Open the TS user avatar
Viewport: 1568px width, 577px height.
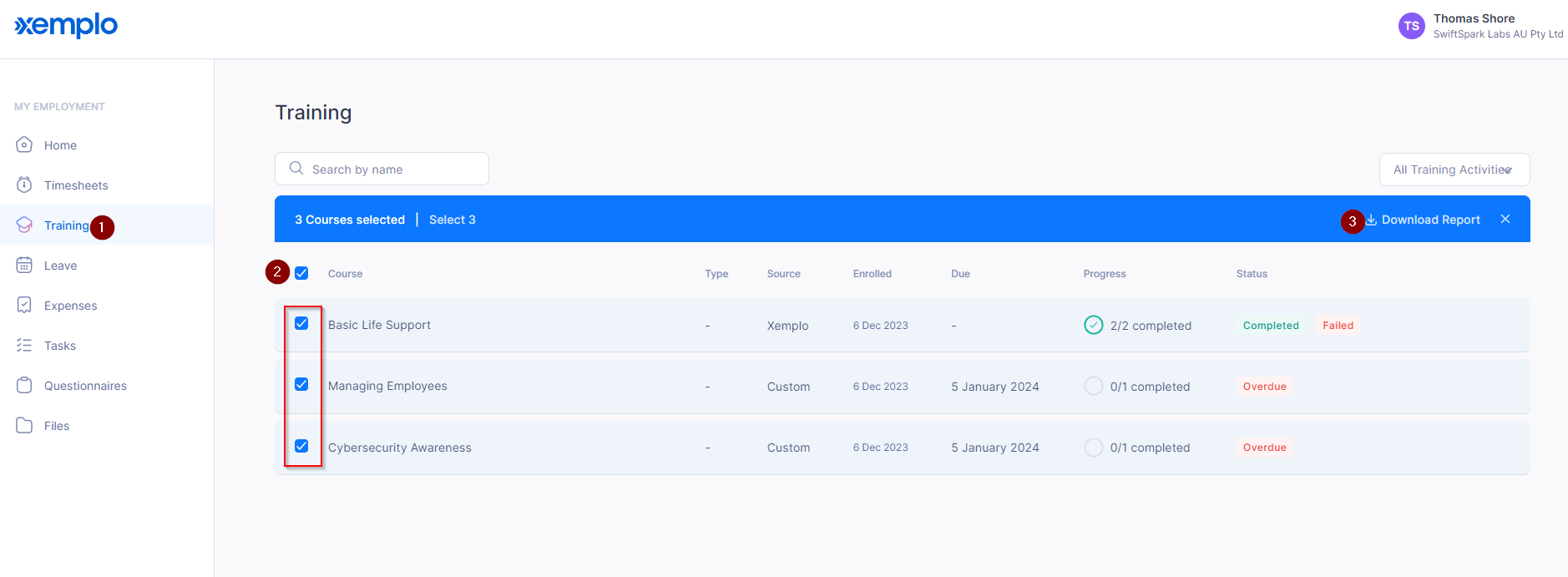pyautogui.click(x=1412, y=26)
